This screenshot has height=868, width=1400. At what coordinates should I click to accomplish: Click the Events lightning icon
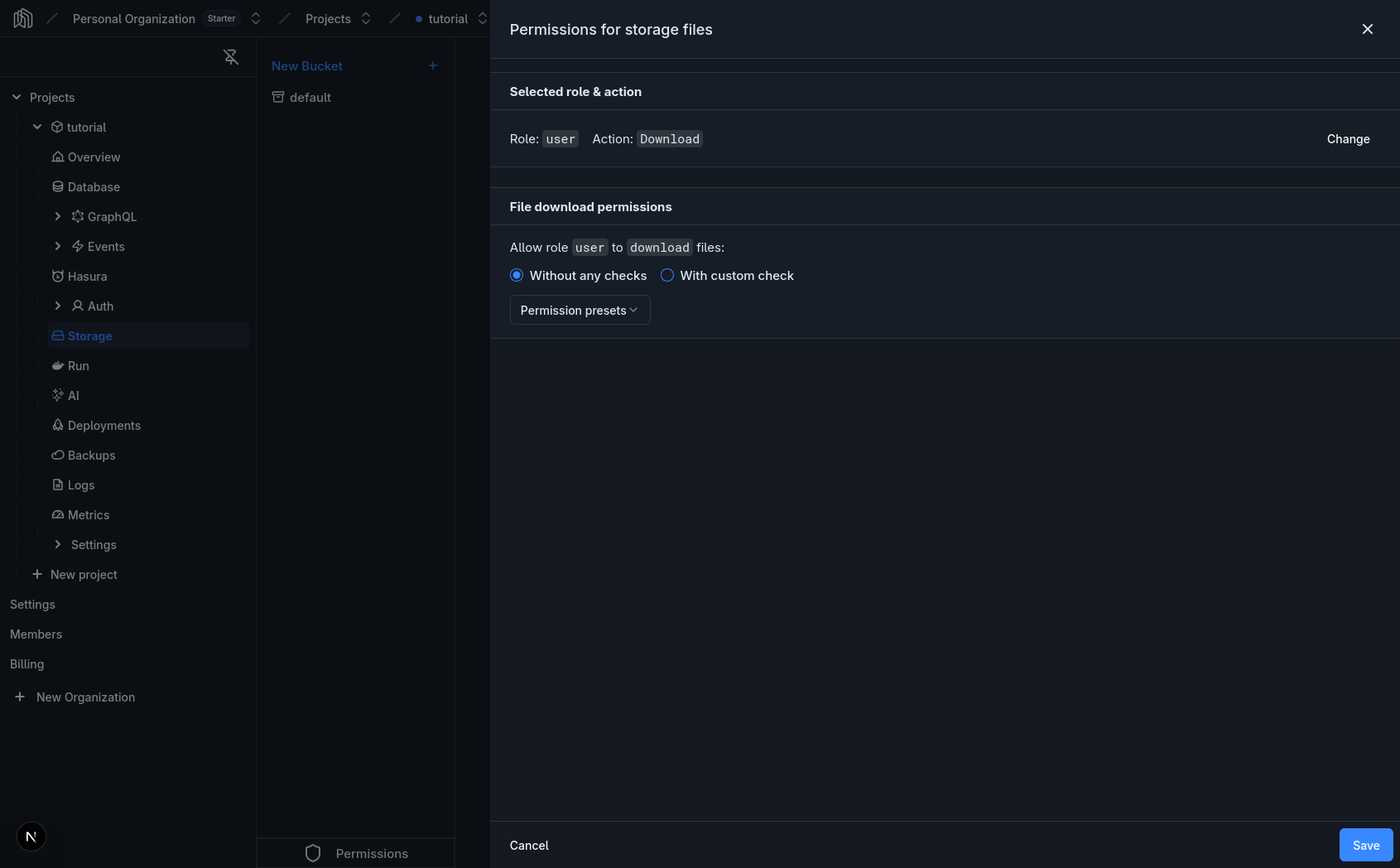tap(78, 246)
